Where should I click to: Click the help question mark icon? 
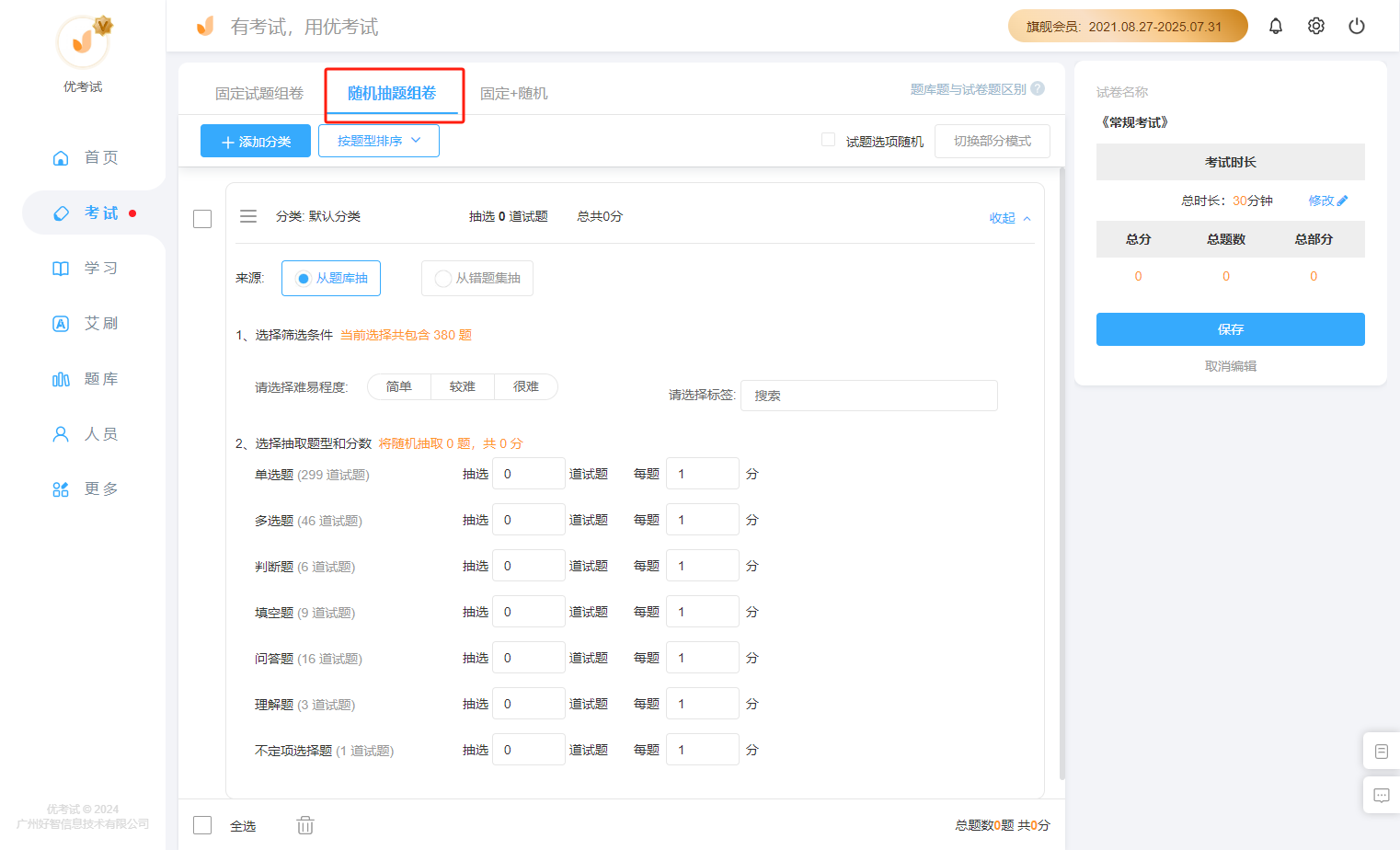click(x=1038, y=88)
